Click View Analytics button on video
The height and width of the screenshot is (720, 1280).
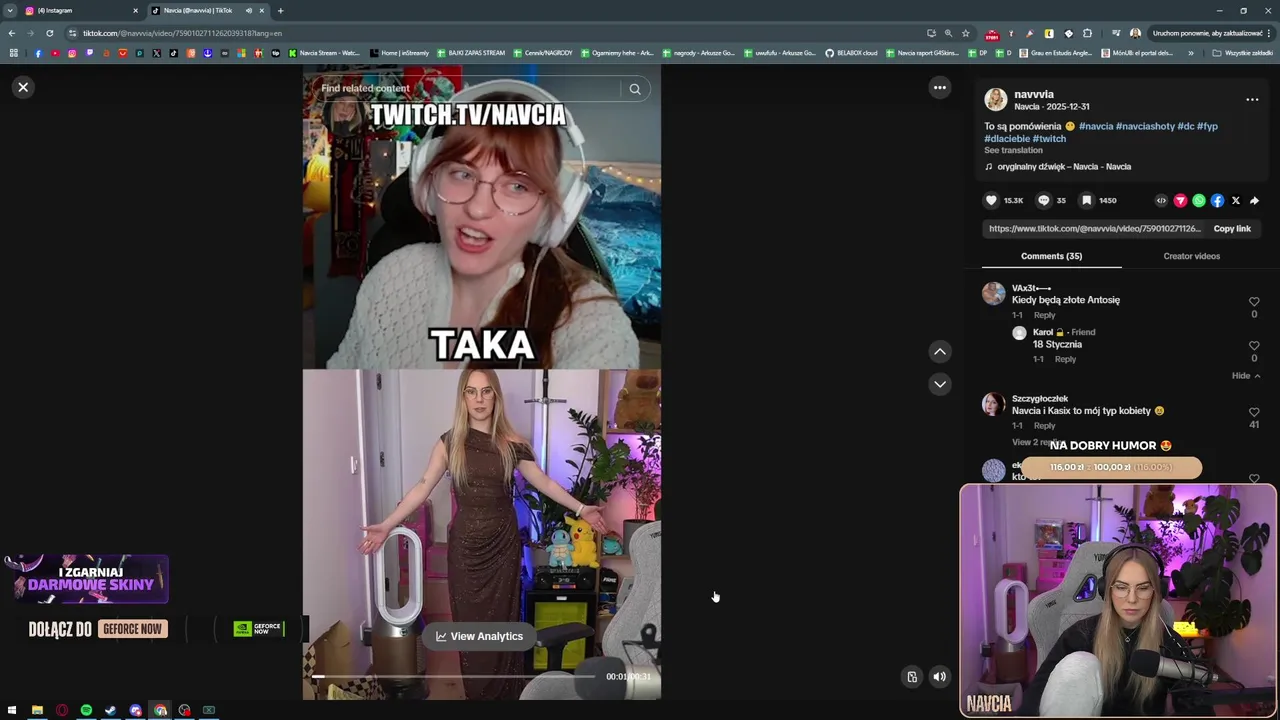click(479, 636)
